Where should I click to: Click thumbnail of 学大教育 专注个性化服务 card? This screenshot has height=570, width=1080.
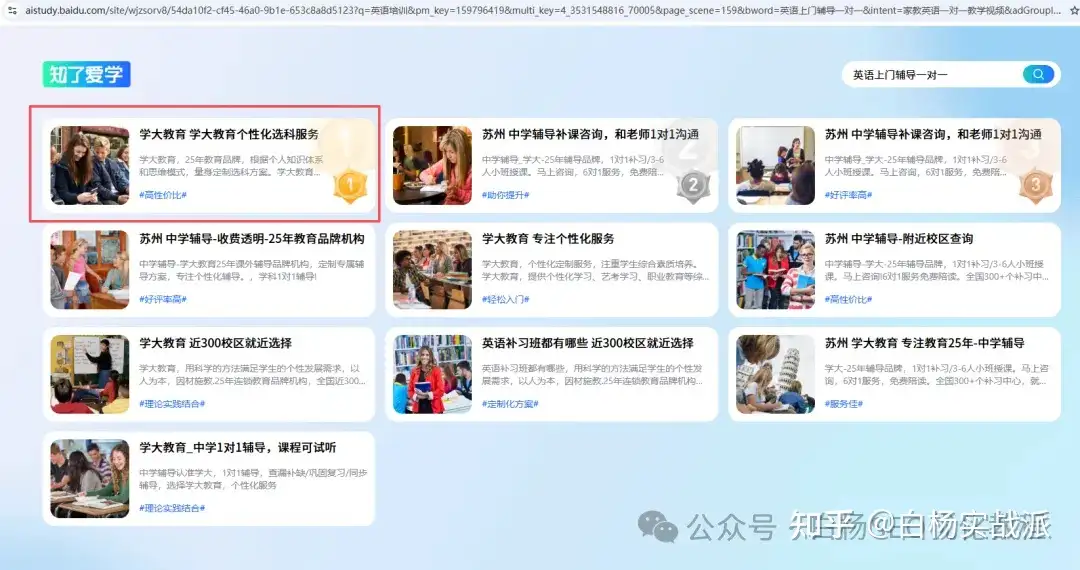click(433, 270)
